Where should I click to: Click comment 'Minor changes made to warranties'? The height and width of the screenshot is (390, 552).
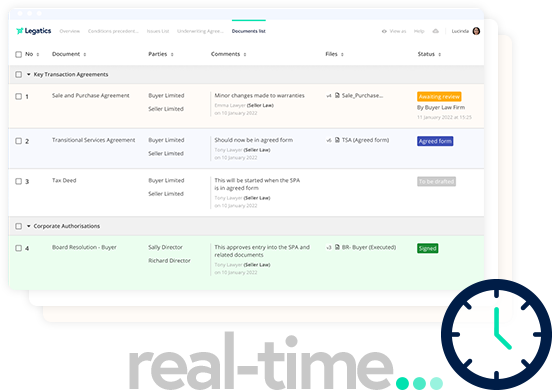[x=259, y=95]
